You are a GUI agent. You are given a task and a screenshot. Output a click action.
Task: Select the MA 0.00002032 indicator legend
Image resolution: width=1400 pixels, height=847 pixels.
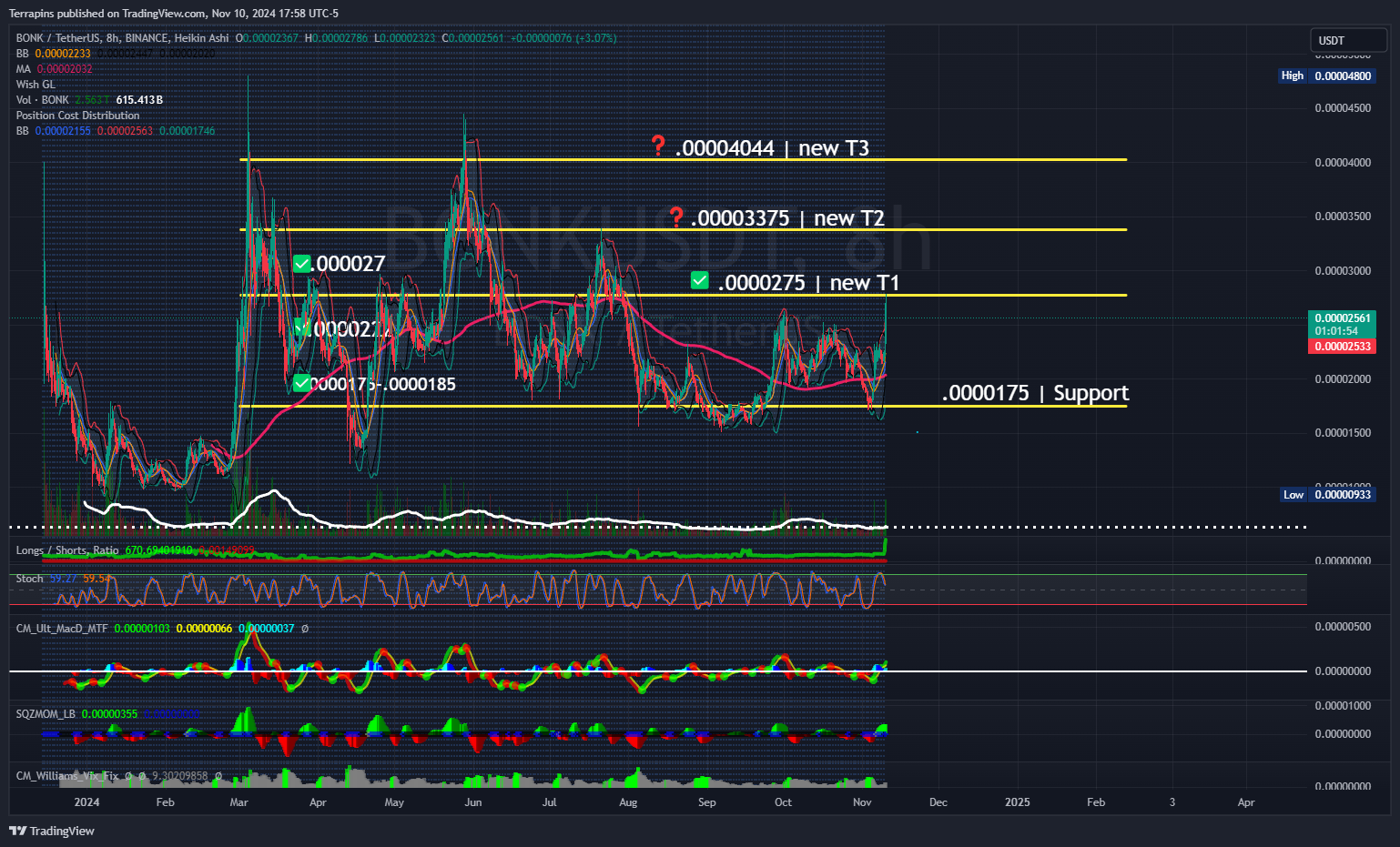(54, 69)
